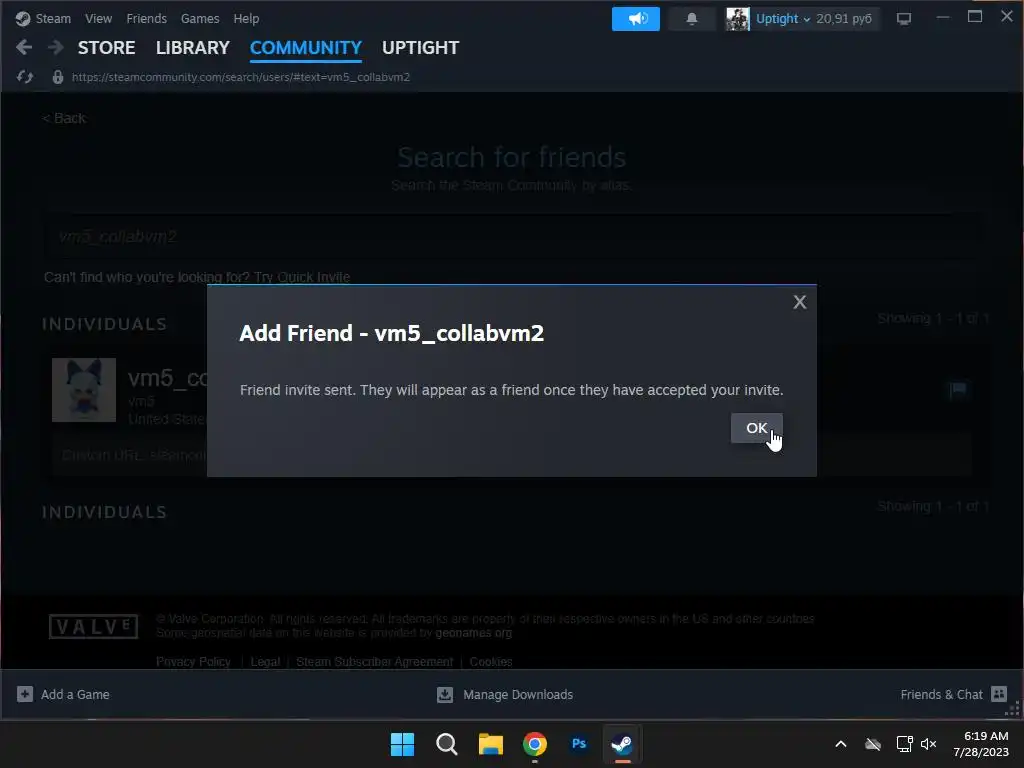Click the back navigation arrow
Screen dimensions: 1024x768
coord(24,47)
